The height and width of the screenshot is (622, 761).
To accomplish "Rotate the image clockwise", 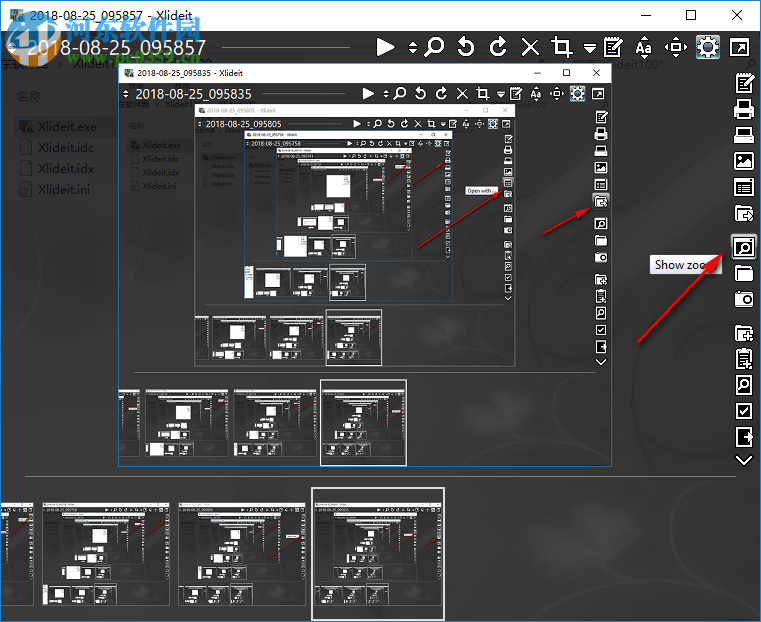I will pyautogui.click(x=498, y=47).
